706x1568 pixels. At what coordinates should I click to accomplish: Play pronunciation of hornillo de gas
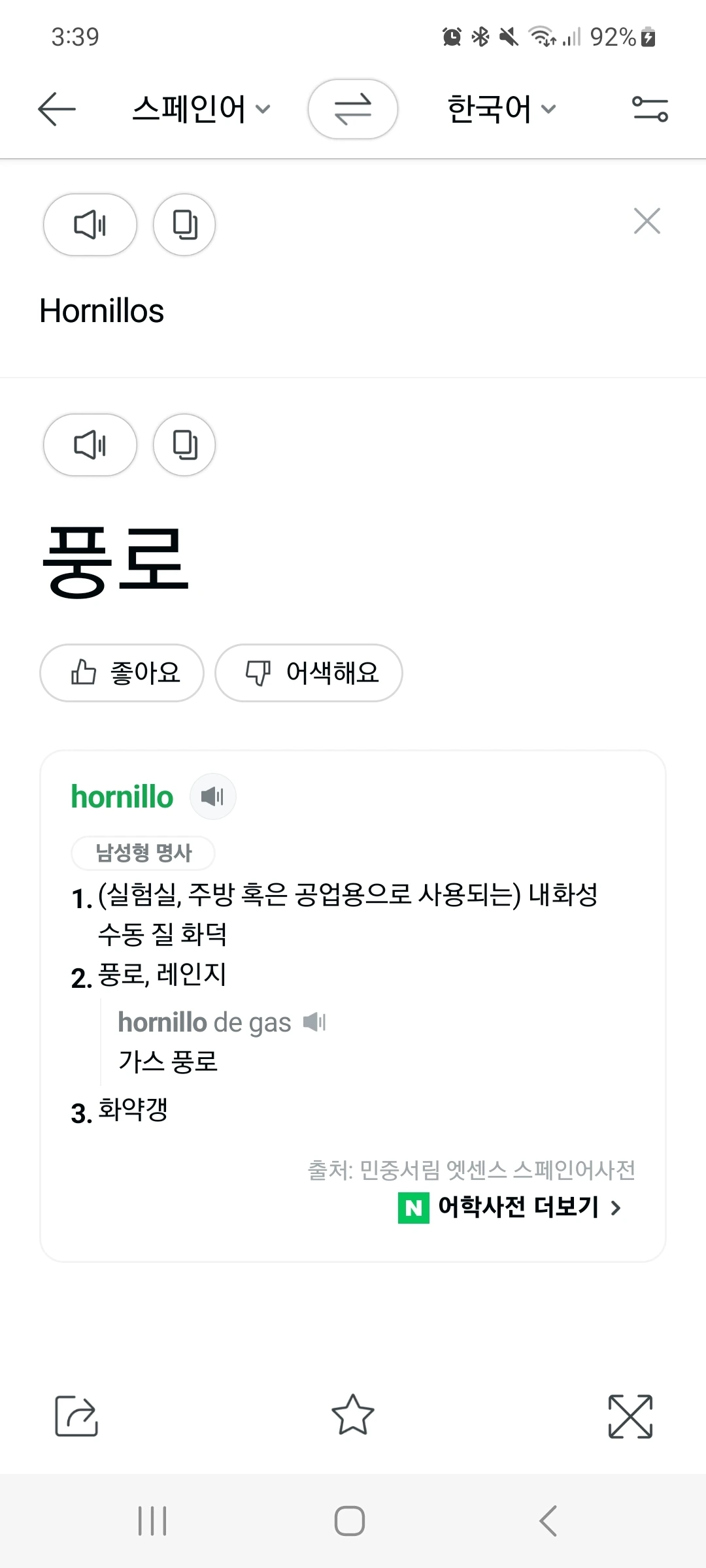314,1022
